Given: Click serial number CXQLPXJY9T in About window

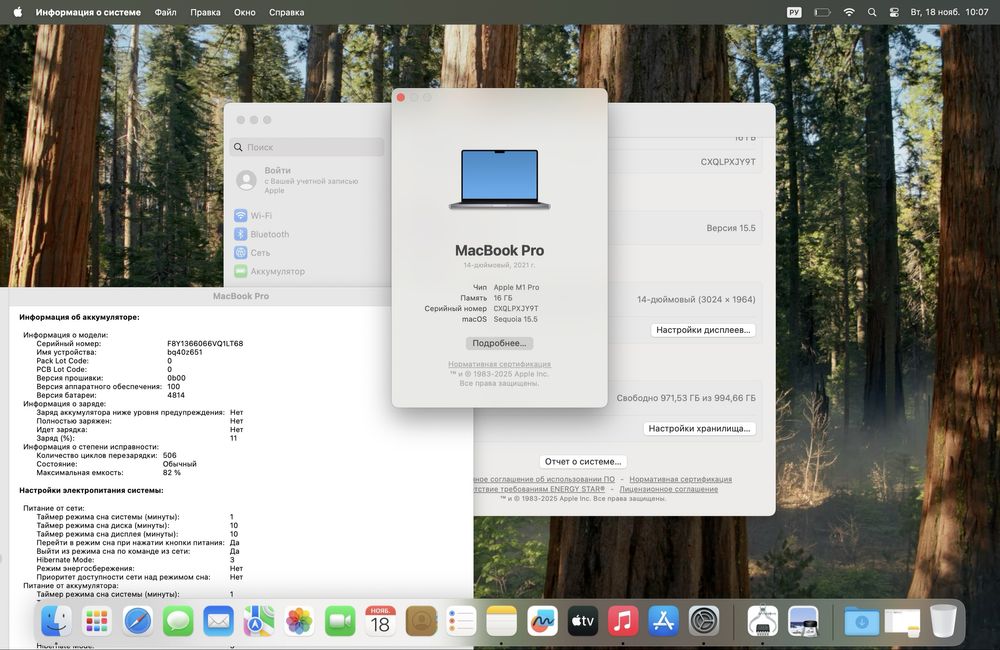Looking at the screenshot, I should coord(516,308).
